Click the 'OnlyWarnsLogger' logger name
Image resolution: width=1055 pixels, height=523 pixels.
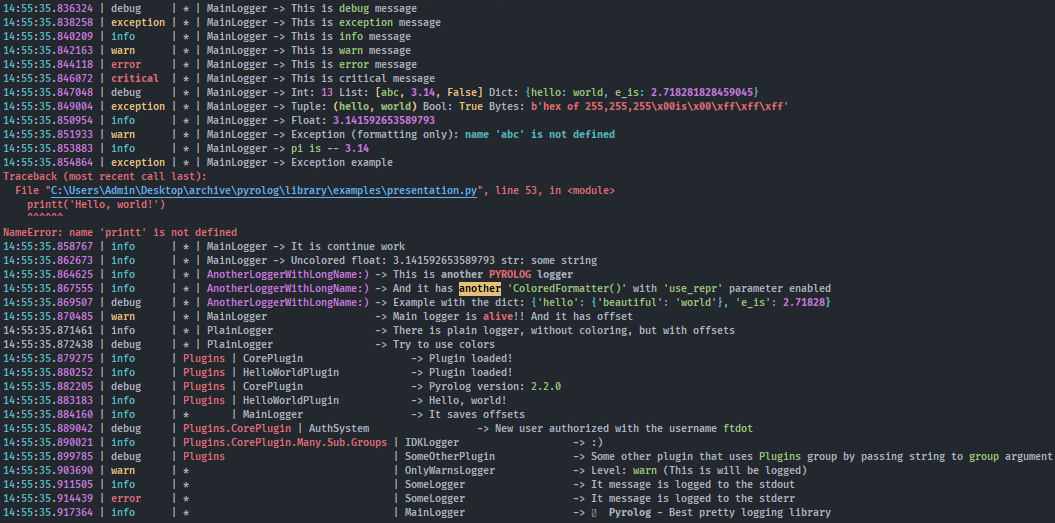(450, 470)
